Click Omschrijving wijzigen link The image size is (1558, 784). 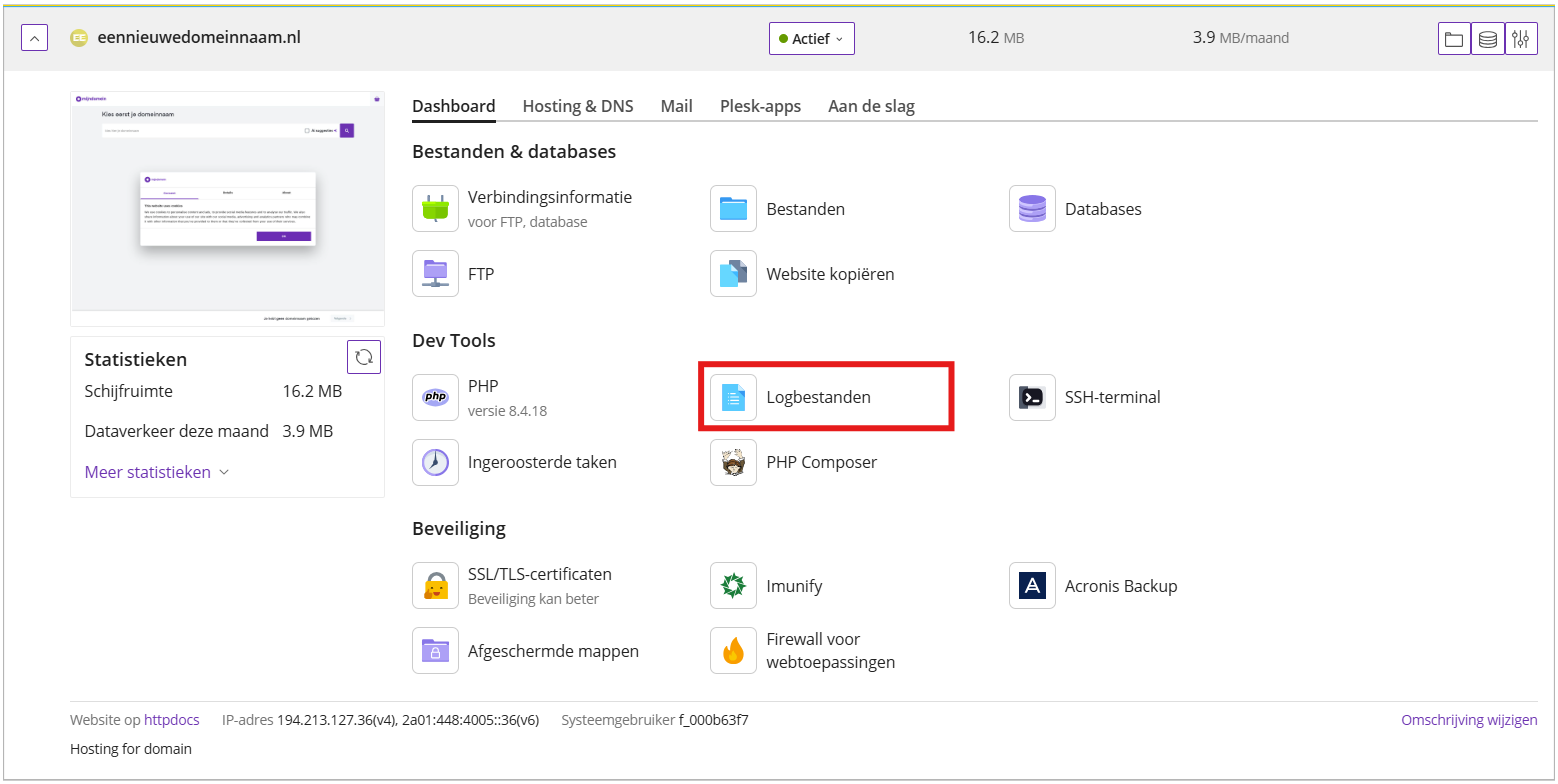tap(1469, 720)
